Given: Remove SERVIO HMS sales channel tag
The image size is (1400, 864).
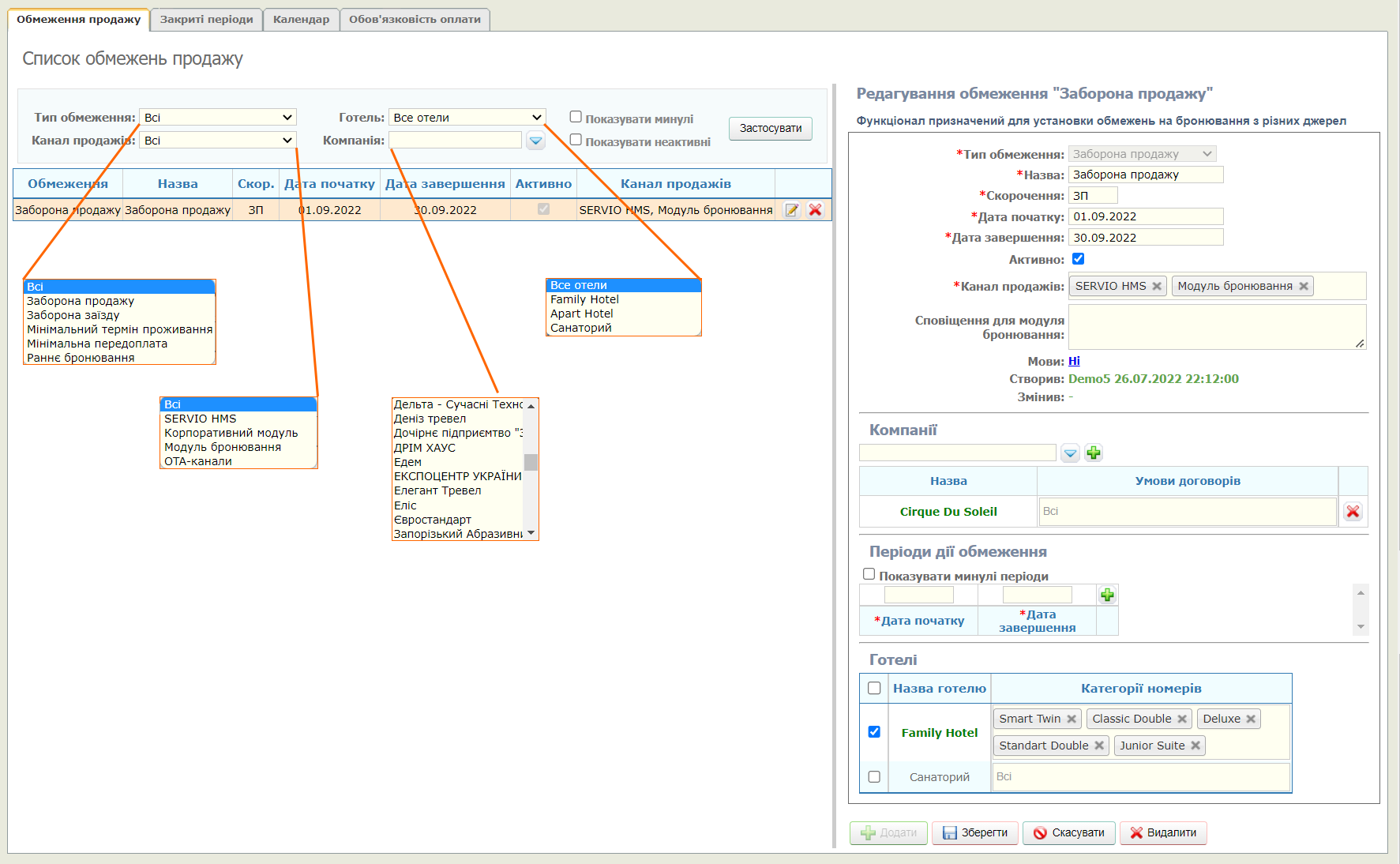Looking at the screenshot, I should tap(1157, 287).
